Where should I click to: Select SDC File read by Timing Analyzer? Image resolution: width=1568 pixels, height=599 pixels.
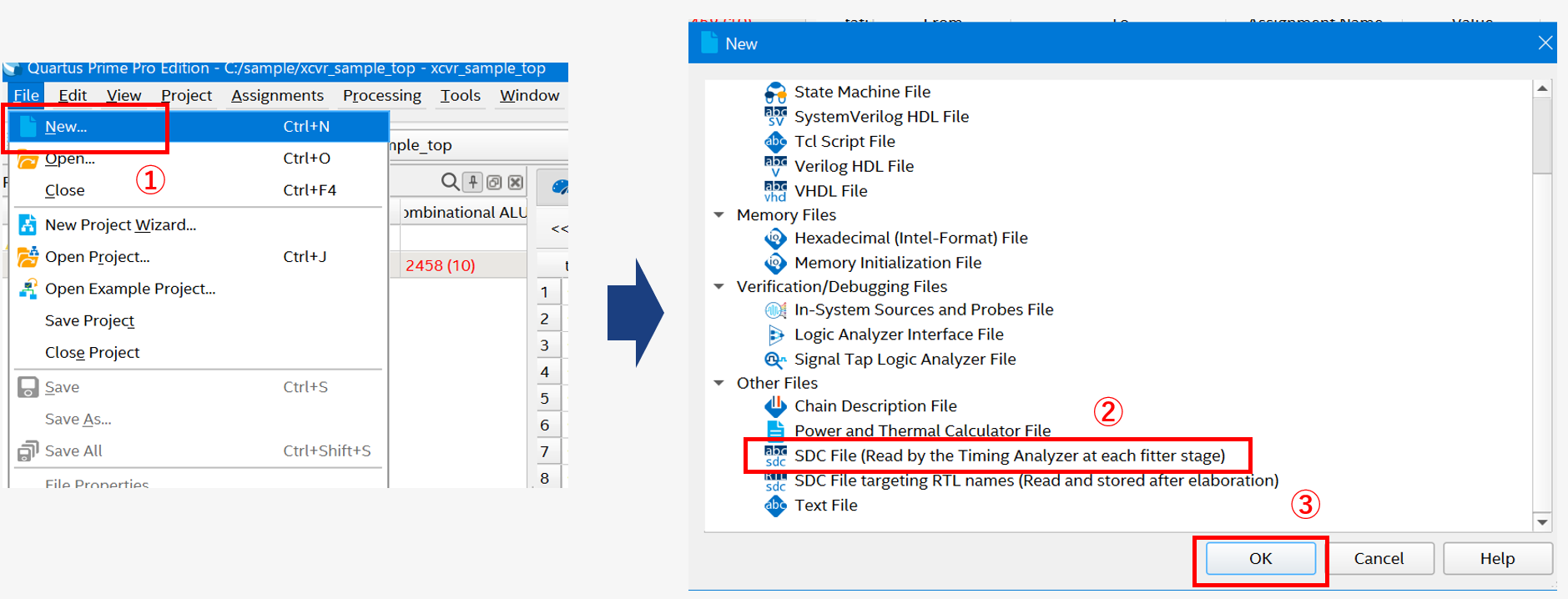pyautogui.click(x=1008, y=456)
